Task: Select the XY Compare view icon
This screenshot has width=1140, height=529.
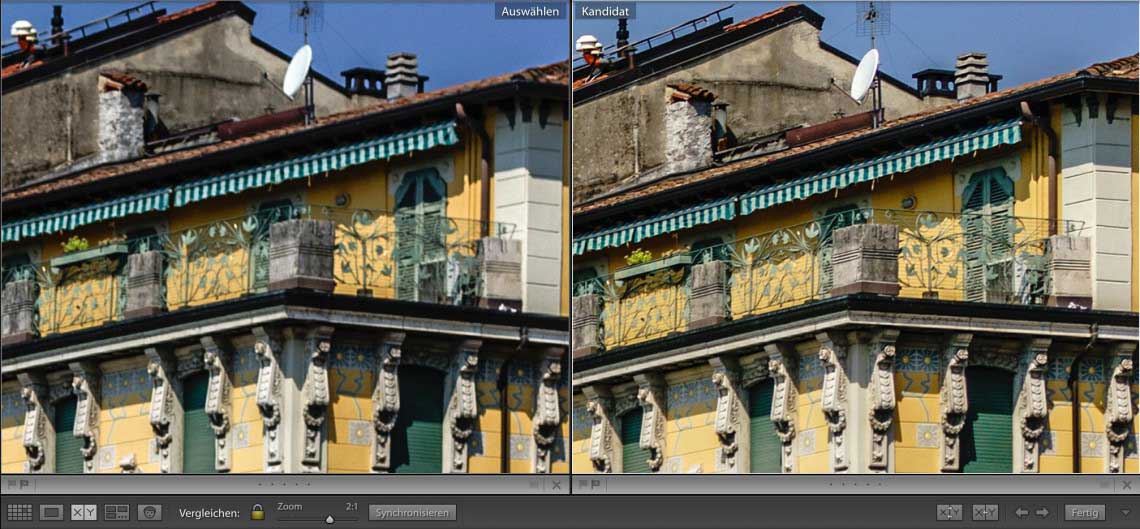Action: [x=84, y=512]
